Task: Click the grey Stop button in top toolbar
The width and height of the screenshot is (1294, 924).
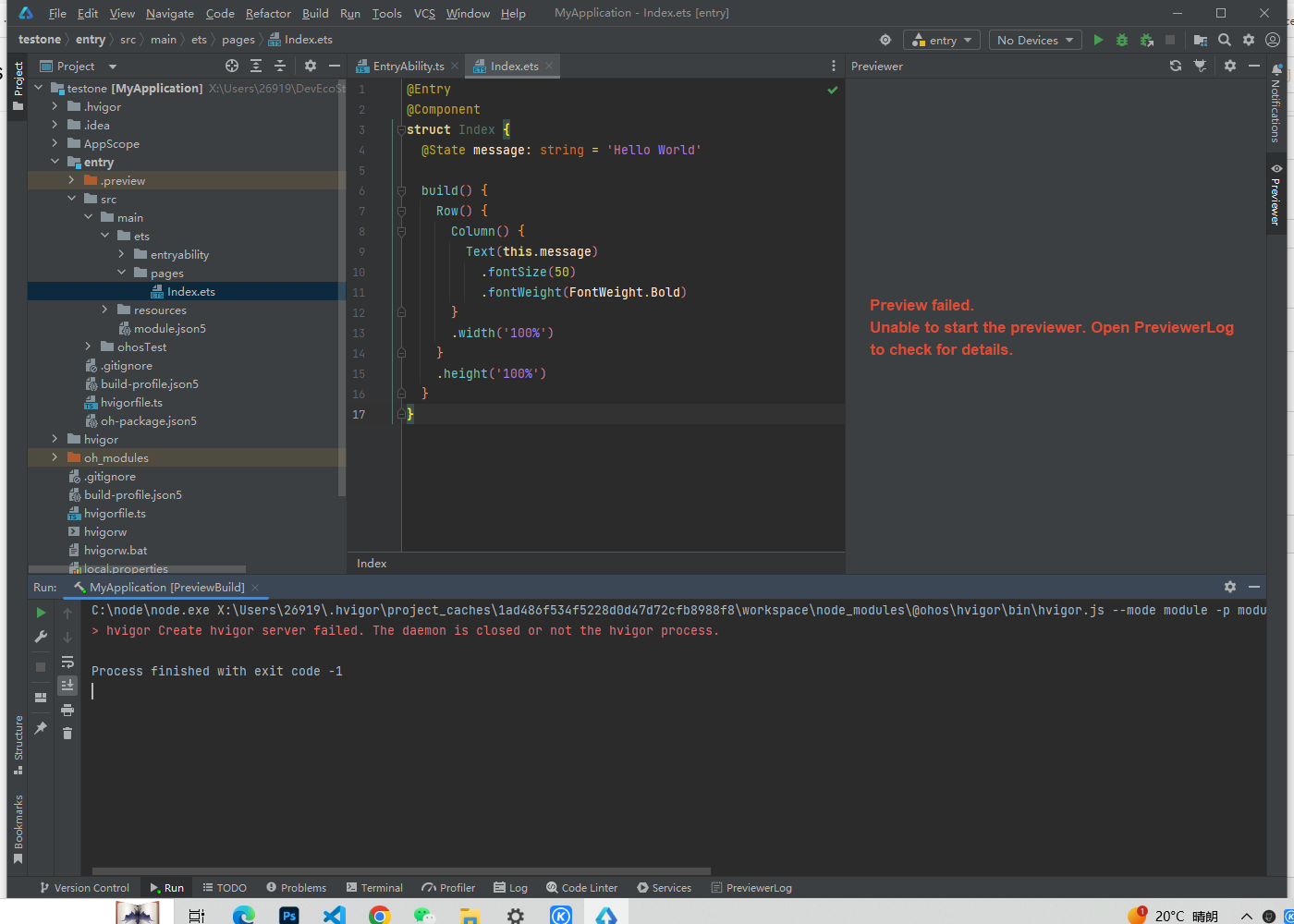Action: [1170, 40]
